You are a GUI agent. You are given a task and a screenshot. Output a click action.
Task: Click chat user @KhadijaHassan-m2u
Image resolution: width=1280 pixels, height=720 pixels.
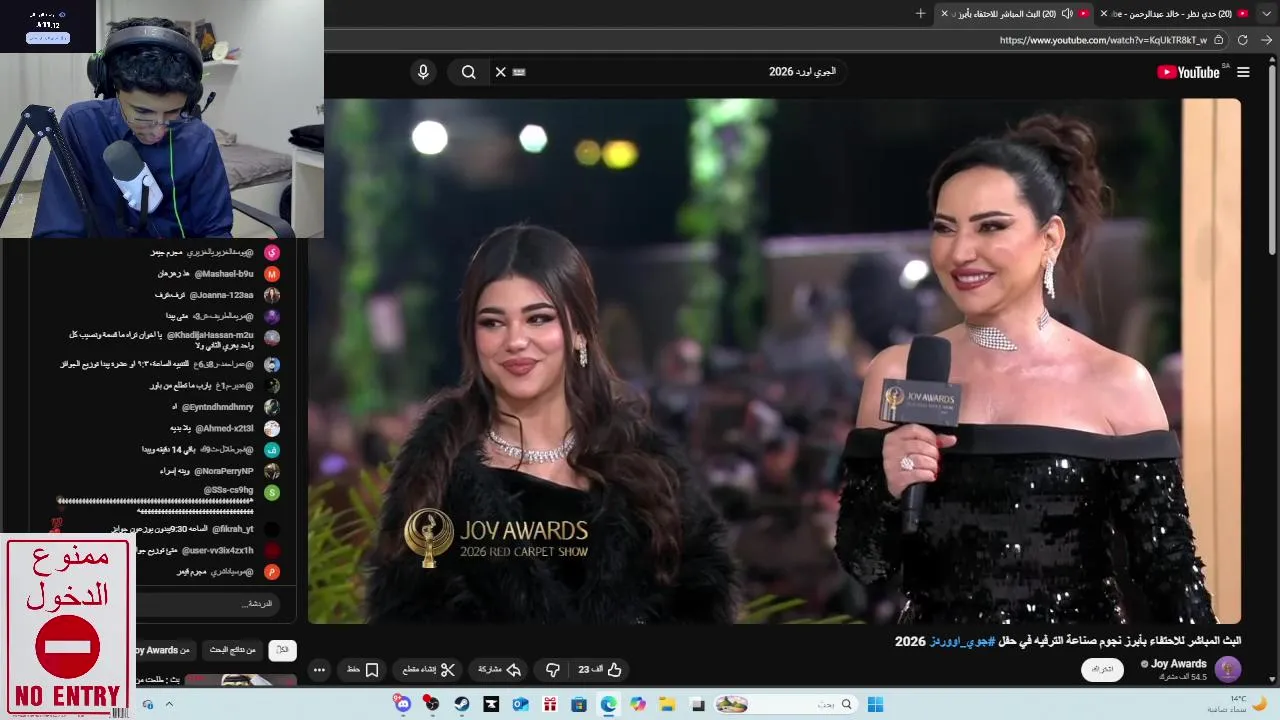pyautogui.click(x=209, y=335)
